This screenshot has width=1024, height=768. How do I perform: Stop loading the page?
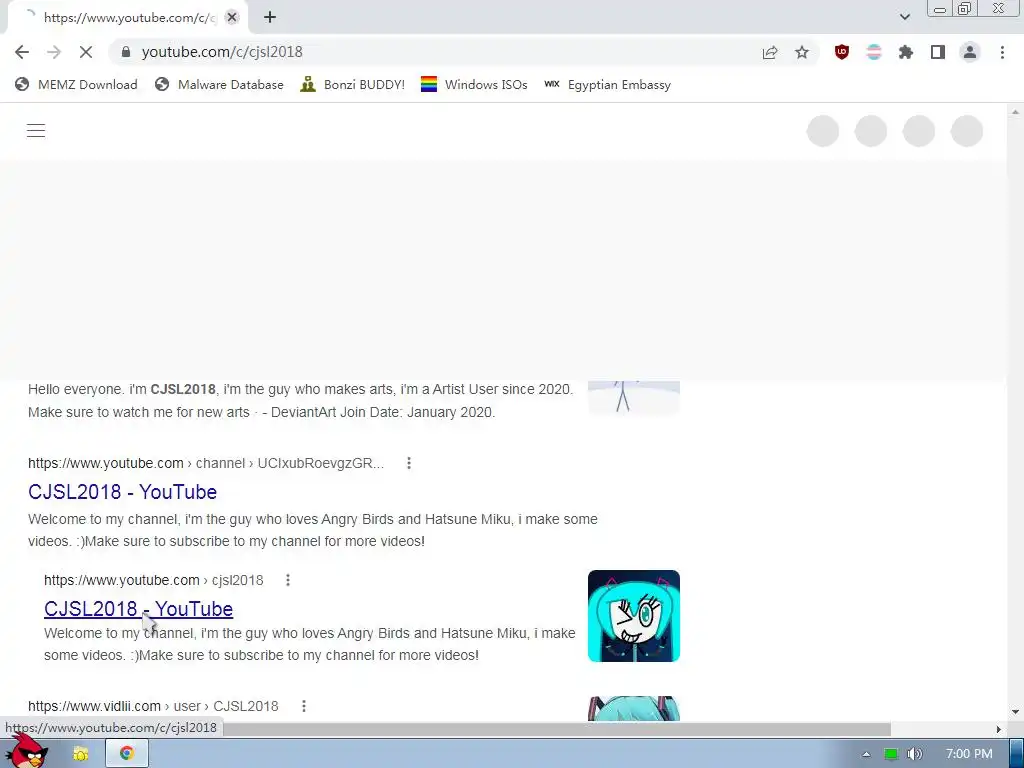[86, 52]
